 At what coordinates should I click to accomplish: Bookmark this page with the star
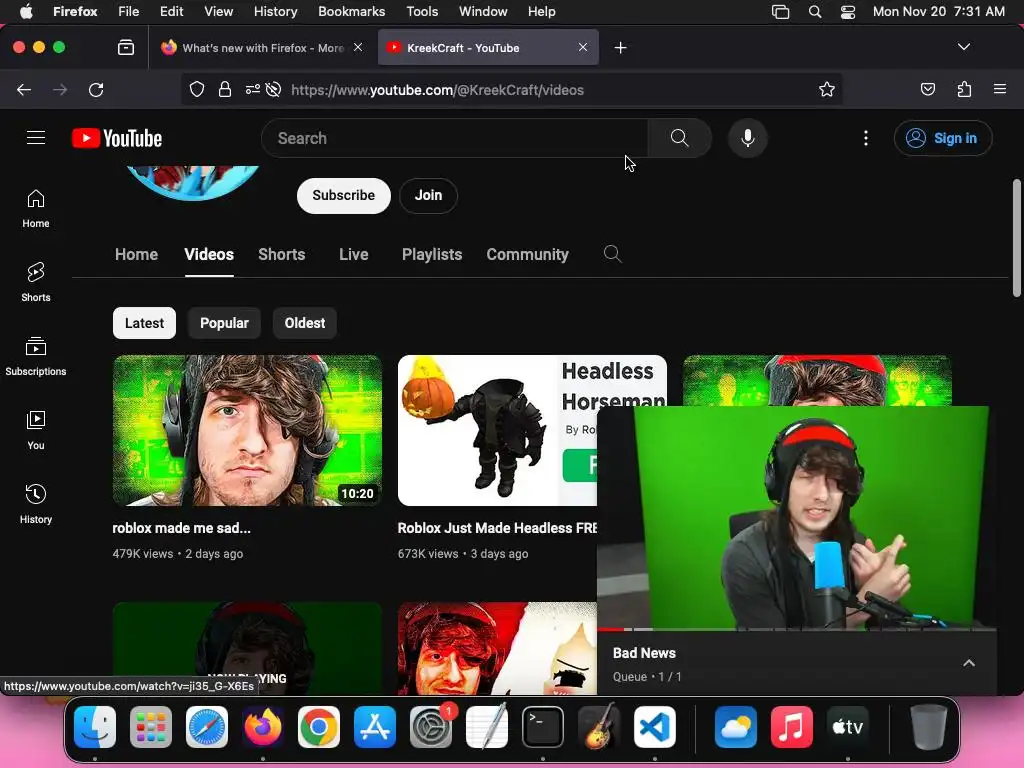click(x=827, y=89)
